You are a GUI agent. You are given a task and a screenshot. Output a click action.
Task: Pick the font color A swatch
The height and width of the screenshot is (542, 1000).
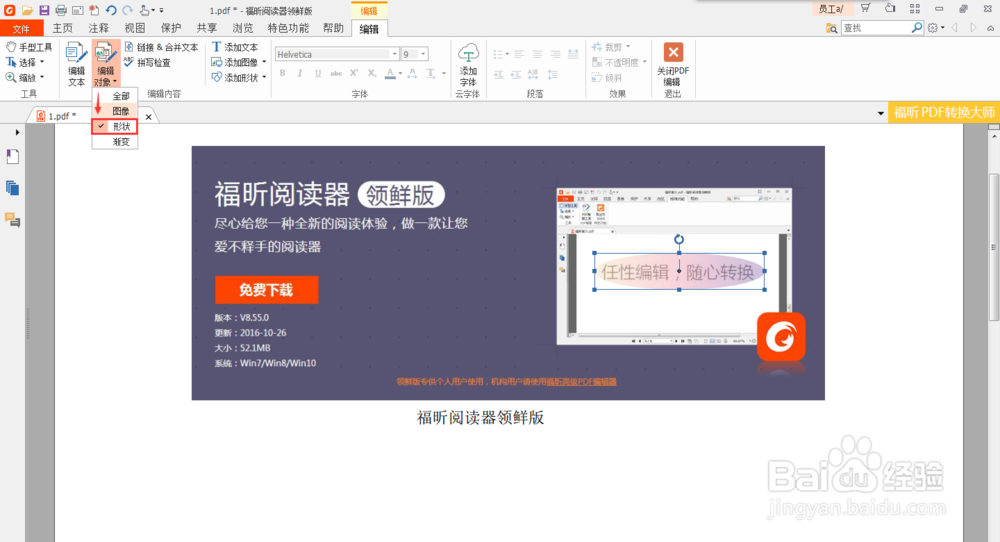tap(390, 74)
